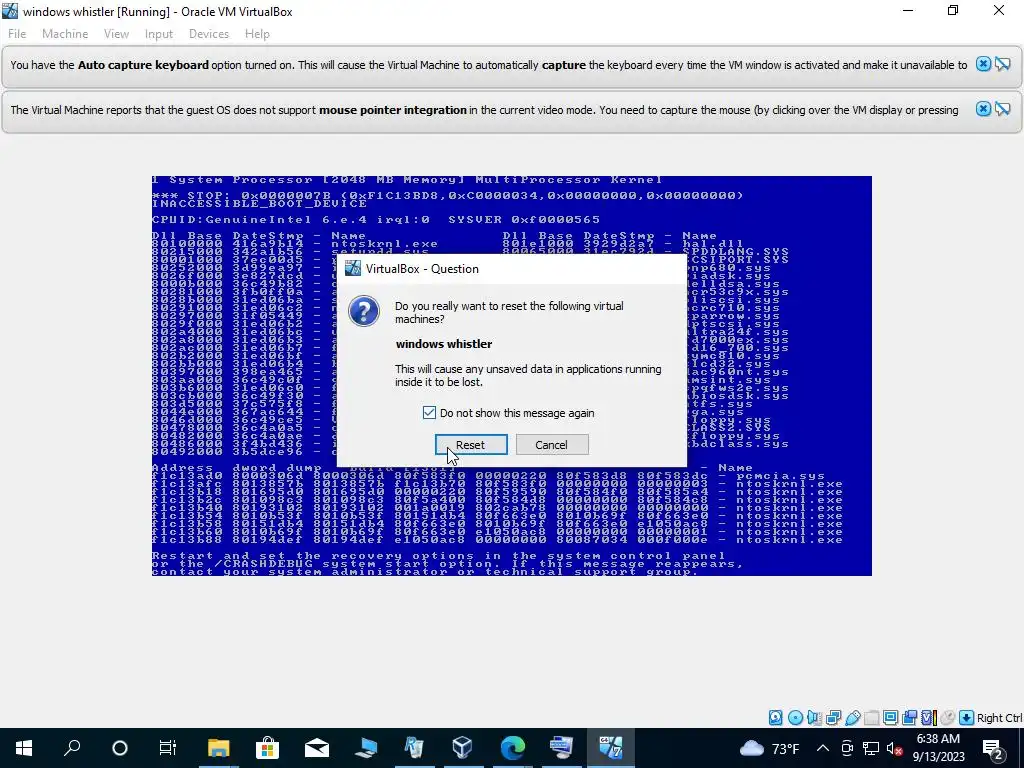The image size is (1024, 768).
Task: Open the Machine menu
Action: coord(65,34)
